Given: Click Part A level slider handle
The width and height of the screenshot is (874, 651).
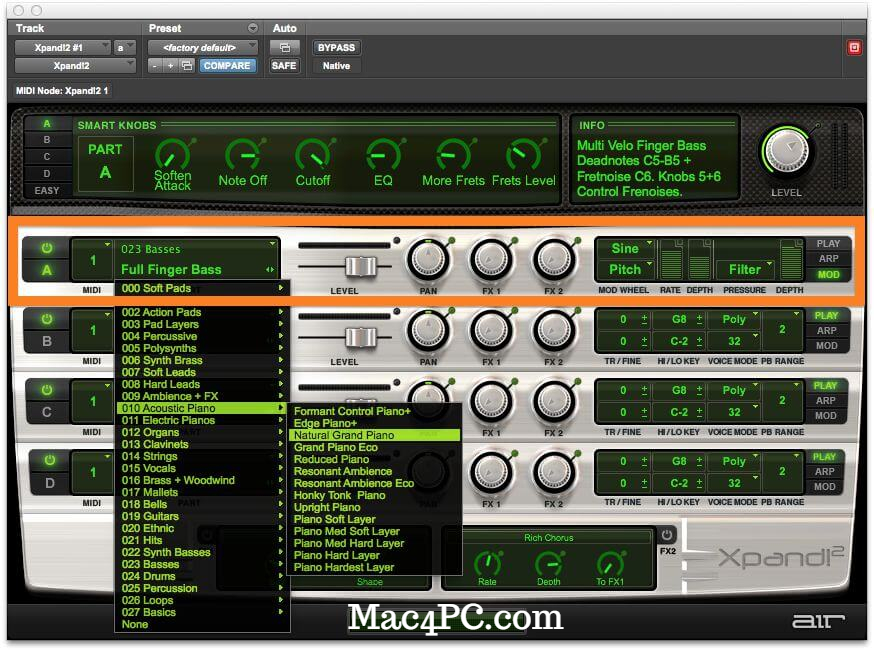Looking at the screenshot, I should (x=361, y=266).
